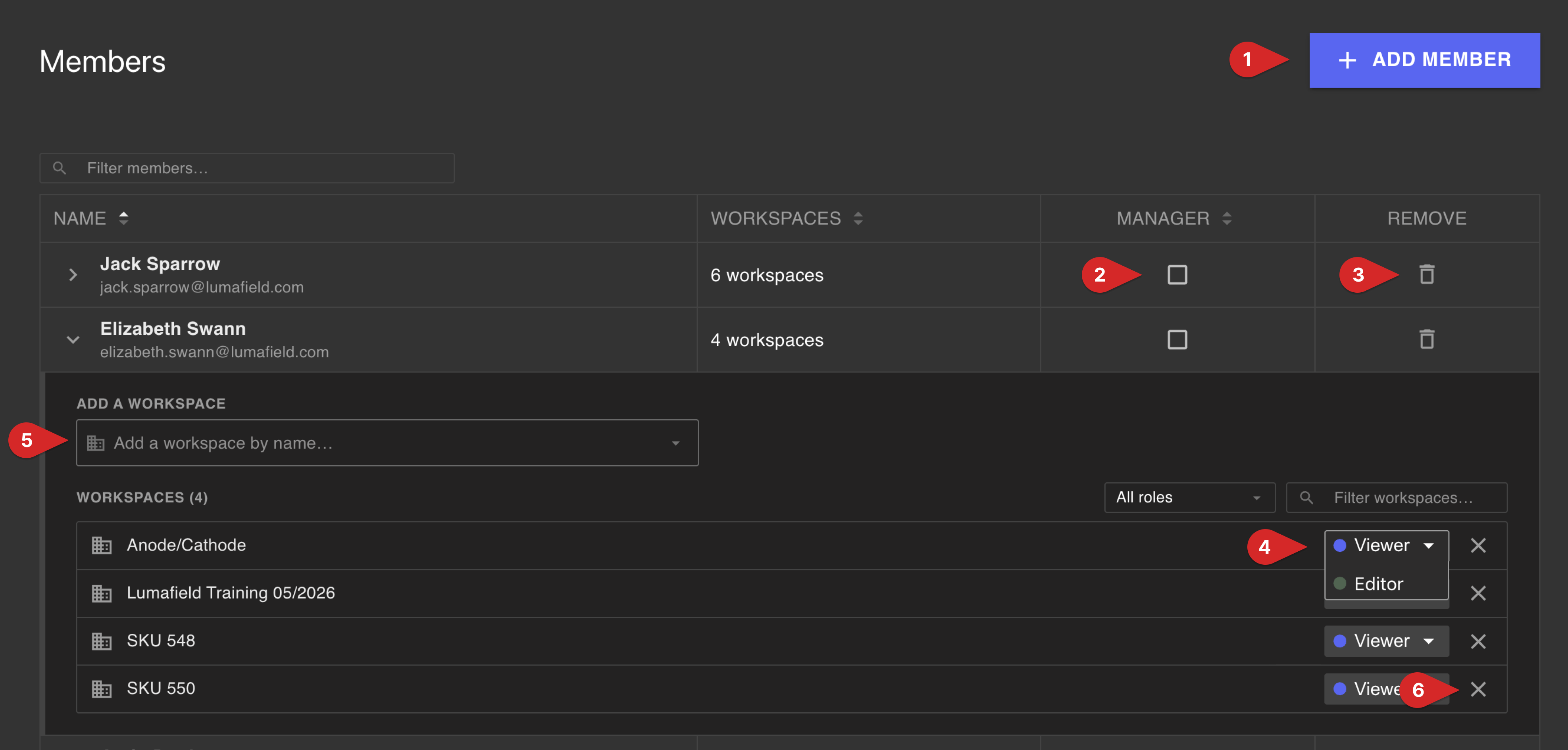
Task: Remove Lumafield Training 05/2026 workspace with X
Action: (1478, 593)
